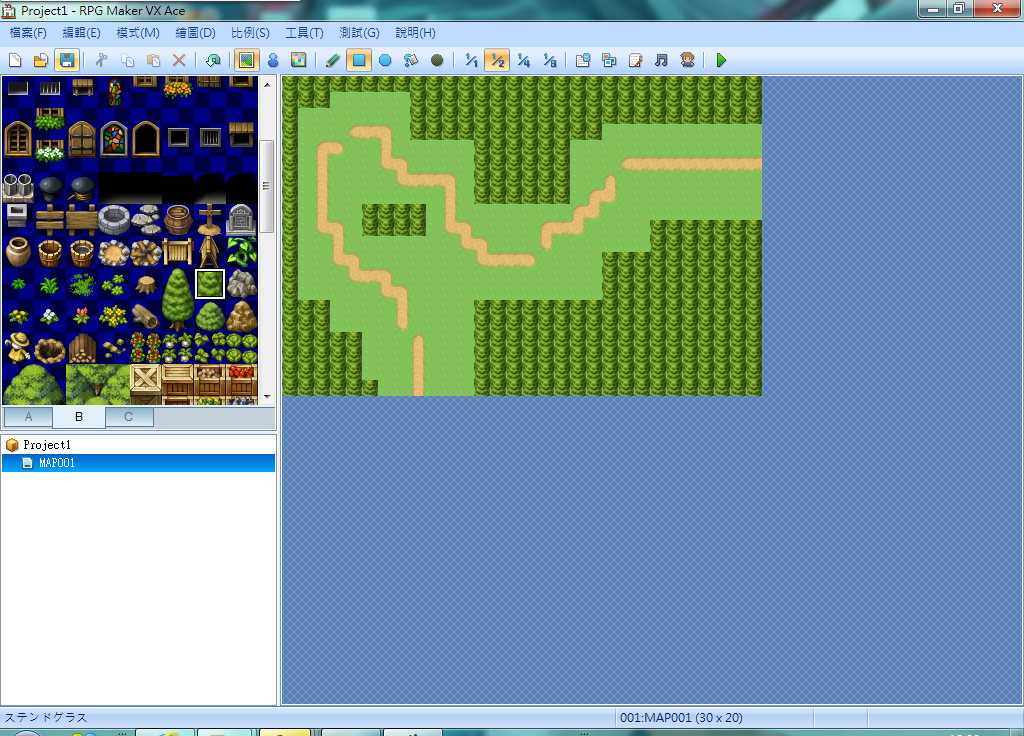Pick the clay pot tile
This screenshot has width=1024, height=736.
[x=18, y=251]
